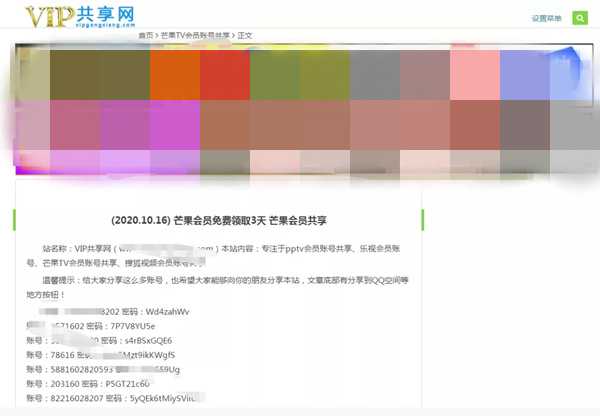Click the password text Wd4zahWv

pos(161,311)
